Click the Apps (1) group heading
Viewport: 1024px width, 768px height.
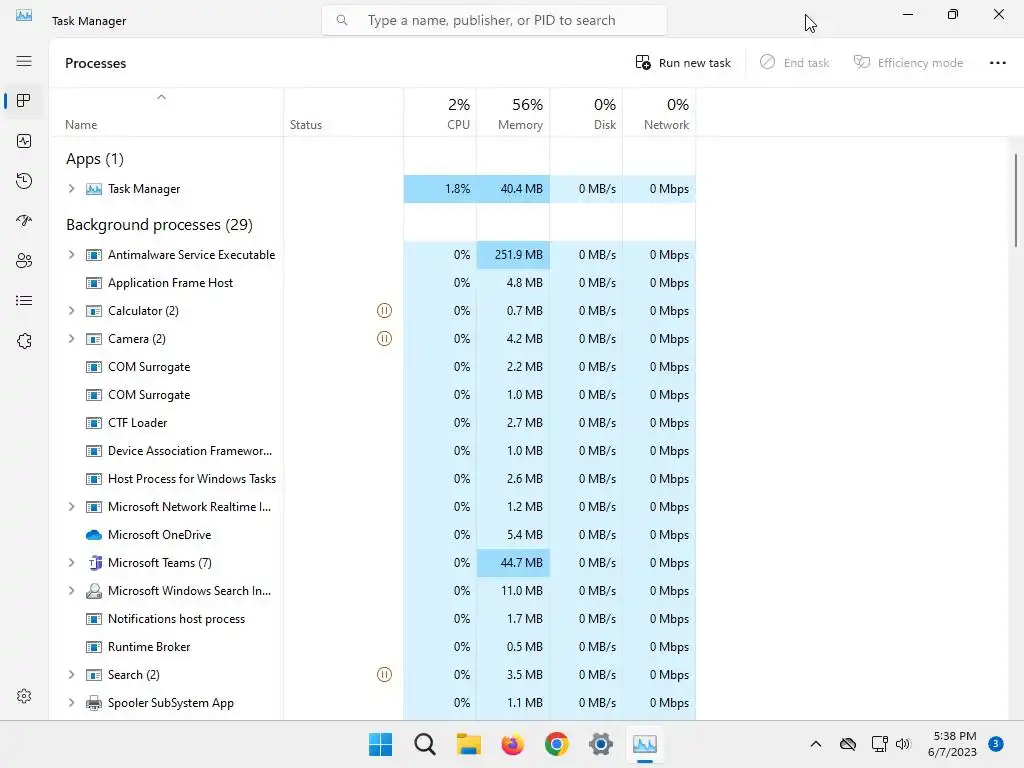[95, 159]
